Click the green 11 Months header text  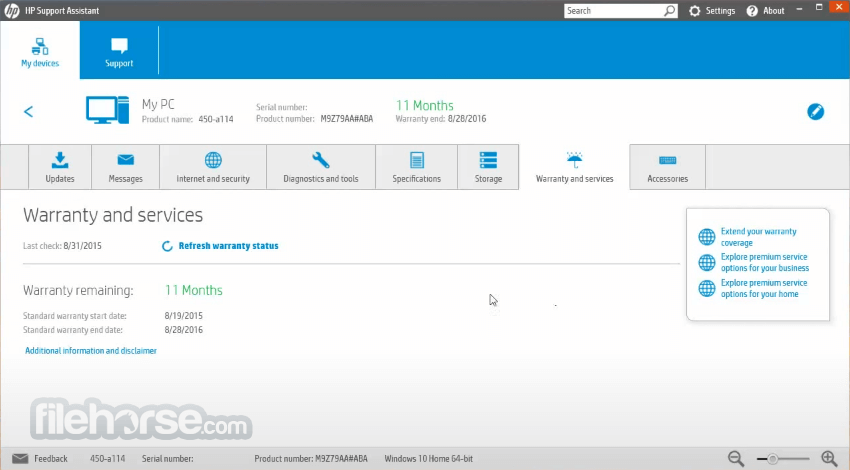pyautogui.click(x=424, y=105)
